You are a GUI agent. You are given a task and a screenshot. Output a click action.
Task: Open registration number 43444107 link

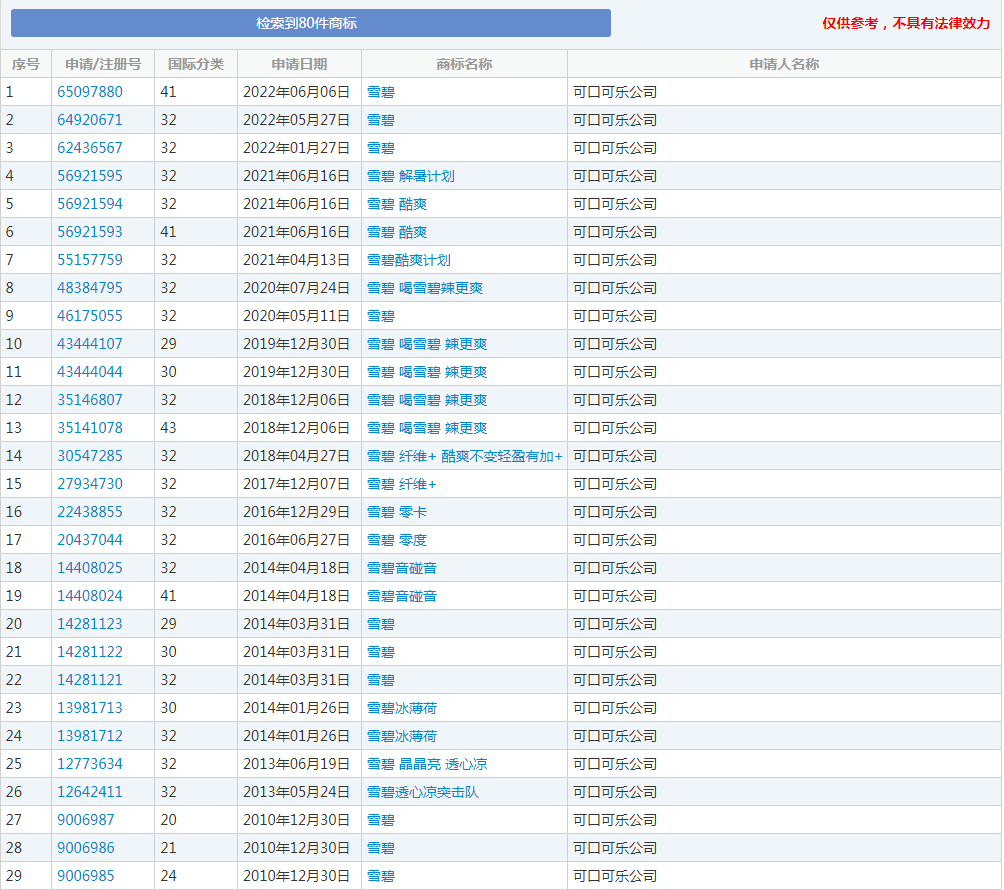coord(90,344)
